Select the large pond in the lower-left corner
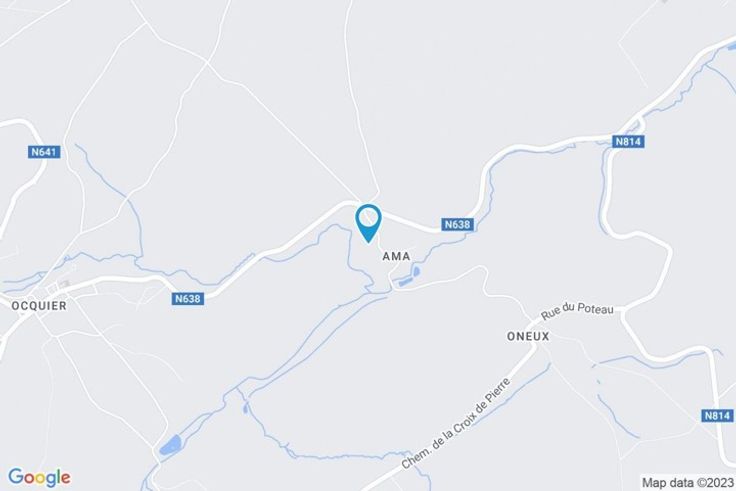Viewport: 736px width, 491px height. (171, 445)
